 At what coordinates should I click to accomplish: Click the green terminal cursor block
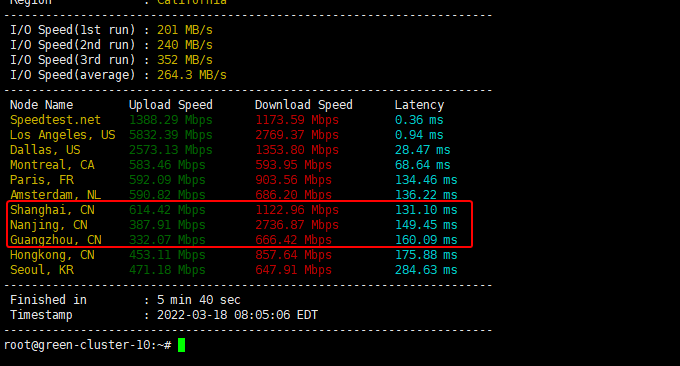point(181,345)
